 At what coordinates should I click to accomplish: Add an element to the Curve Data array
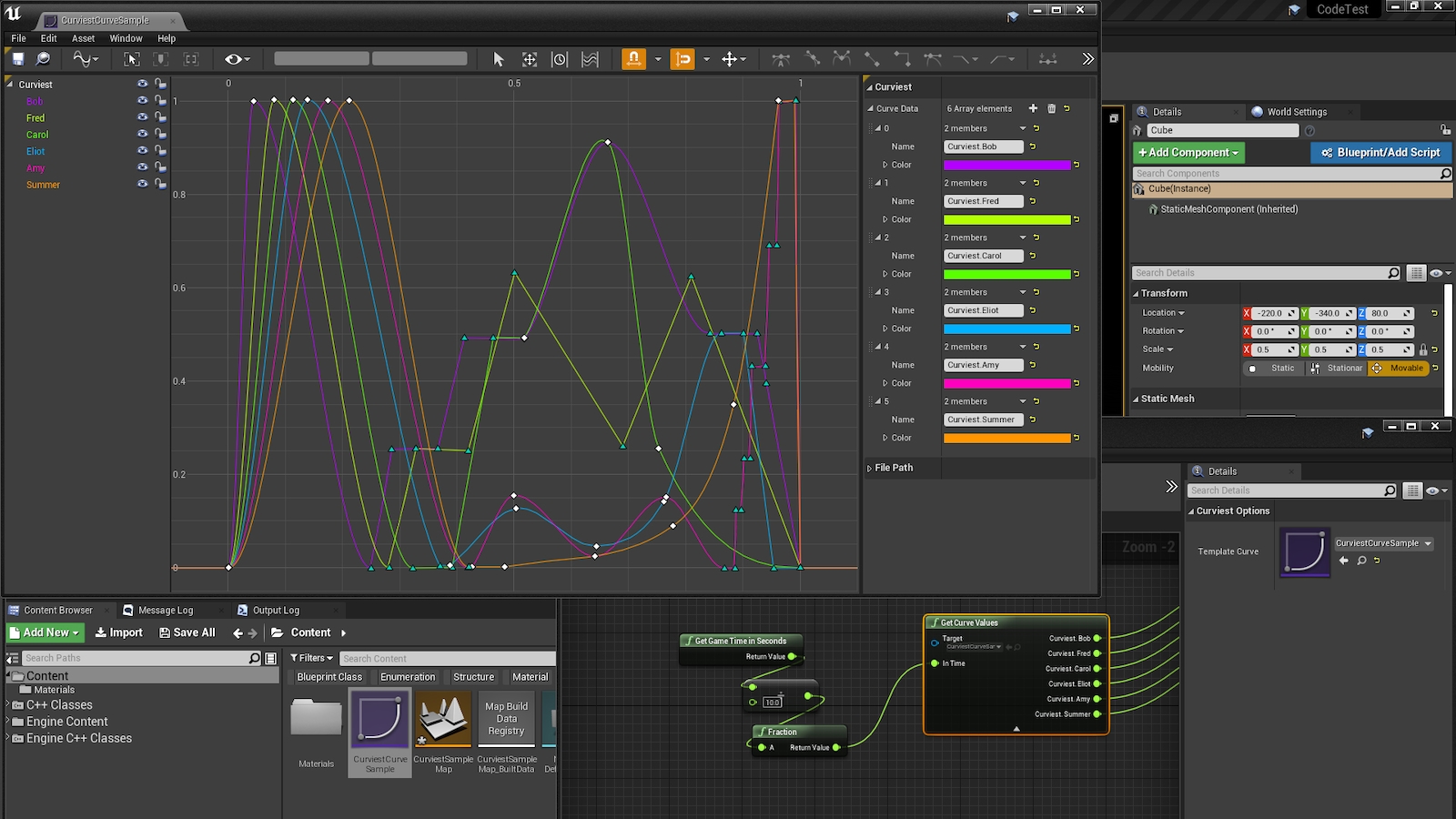[1033, 108]
